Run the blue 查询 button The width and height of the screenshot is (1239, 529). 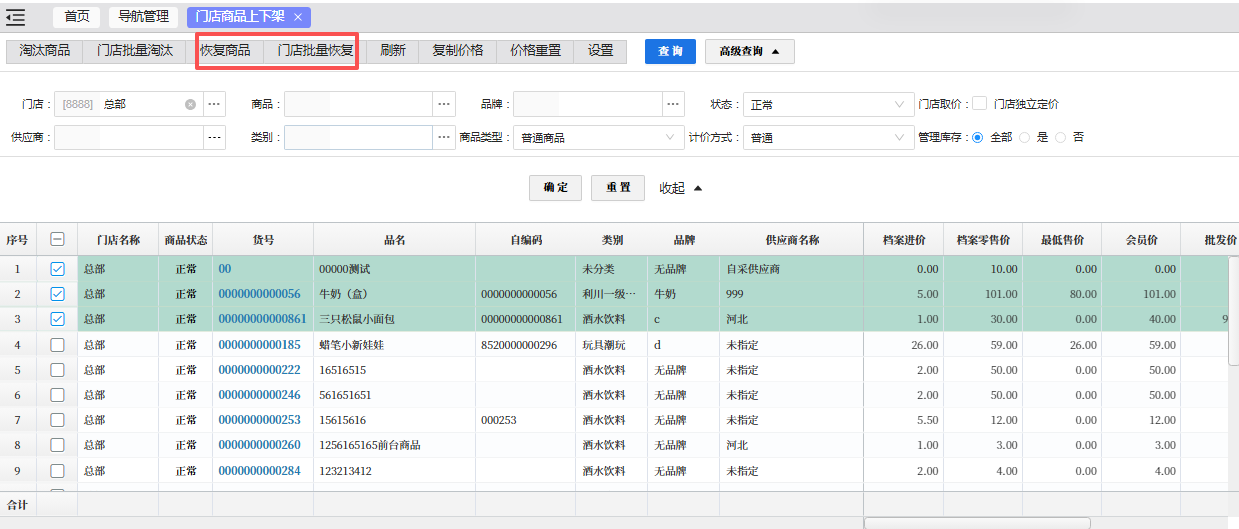click(670, 51)
